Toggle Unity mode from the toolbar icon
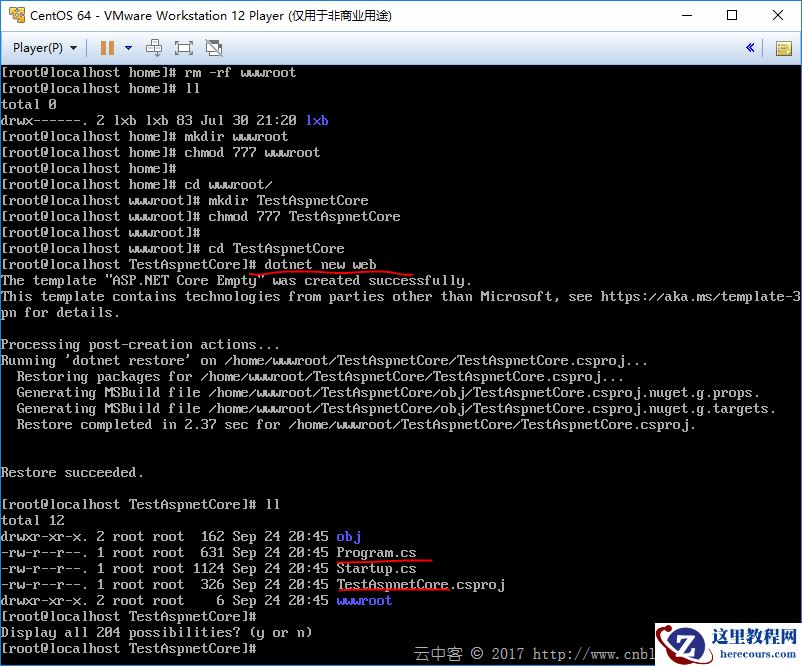The image size is (802, 666). pyautogui.click(x=214, y=48)
